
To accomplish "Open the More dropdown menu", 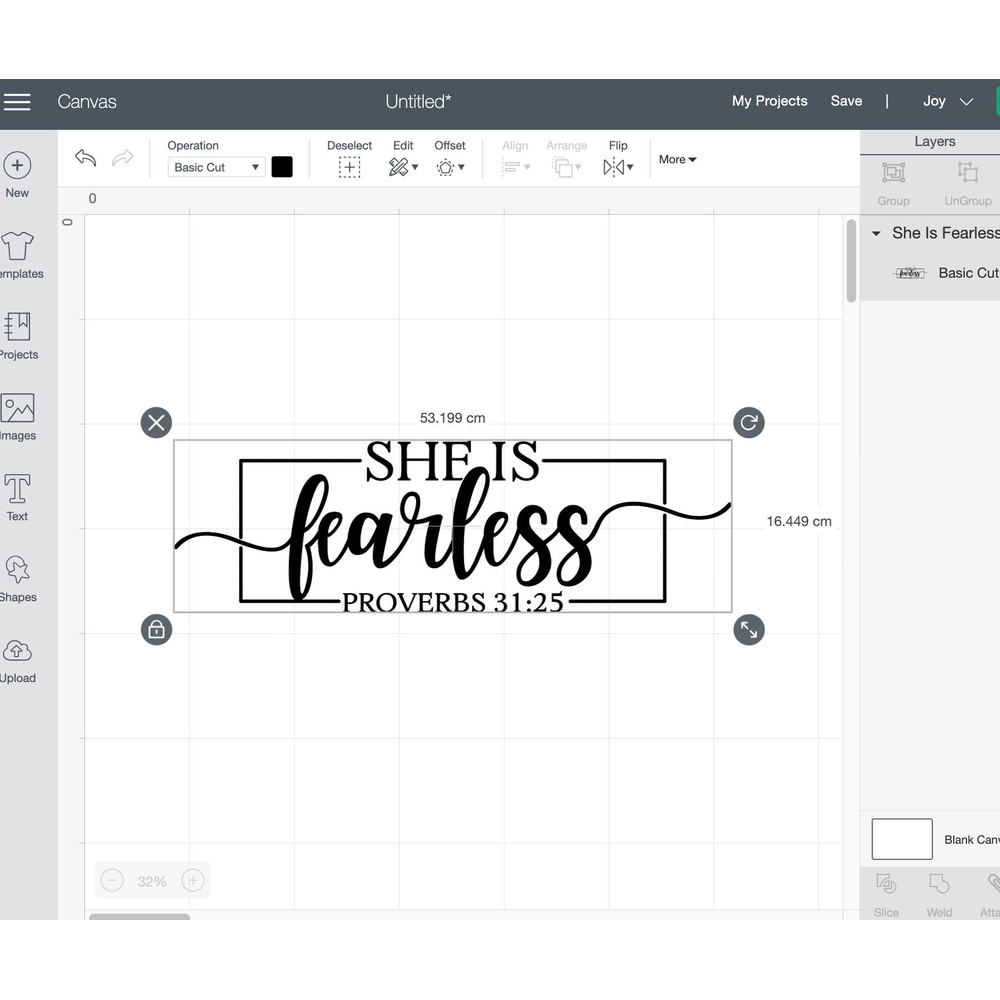I will [x=677, y=159].
